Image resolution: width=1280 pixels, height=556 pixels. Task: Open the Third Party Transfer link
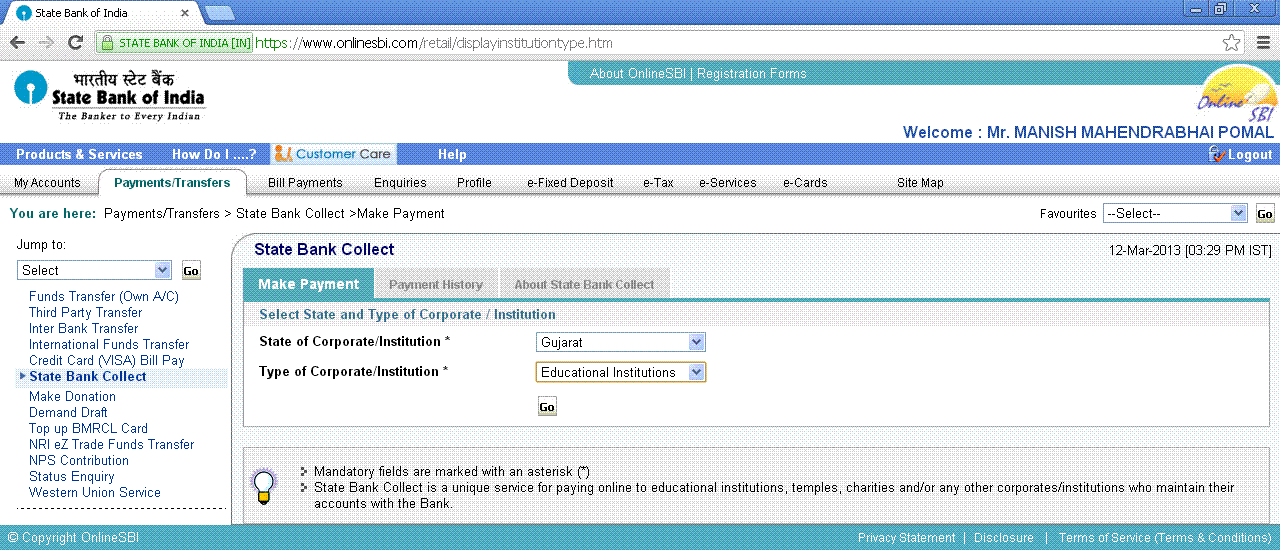click(x=85, y=313)
